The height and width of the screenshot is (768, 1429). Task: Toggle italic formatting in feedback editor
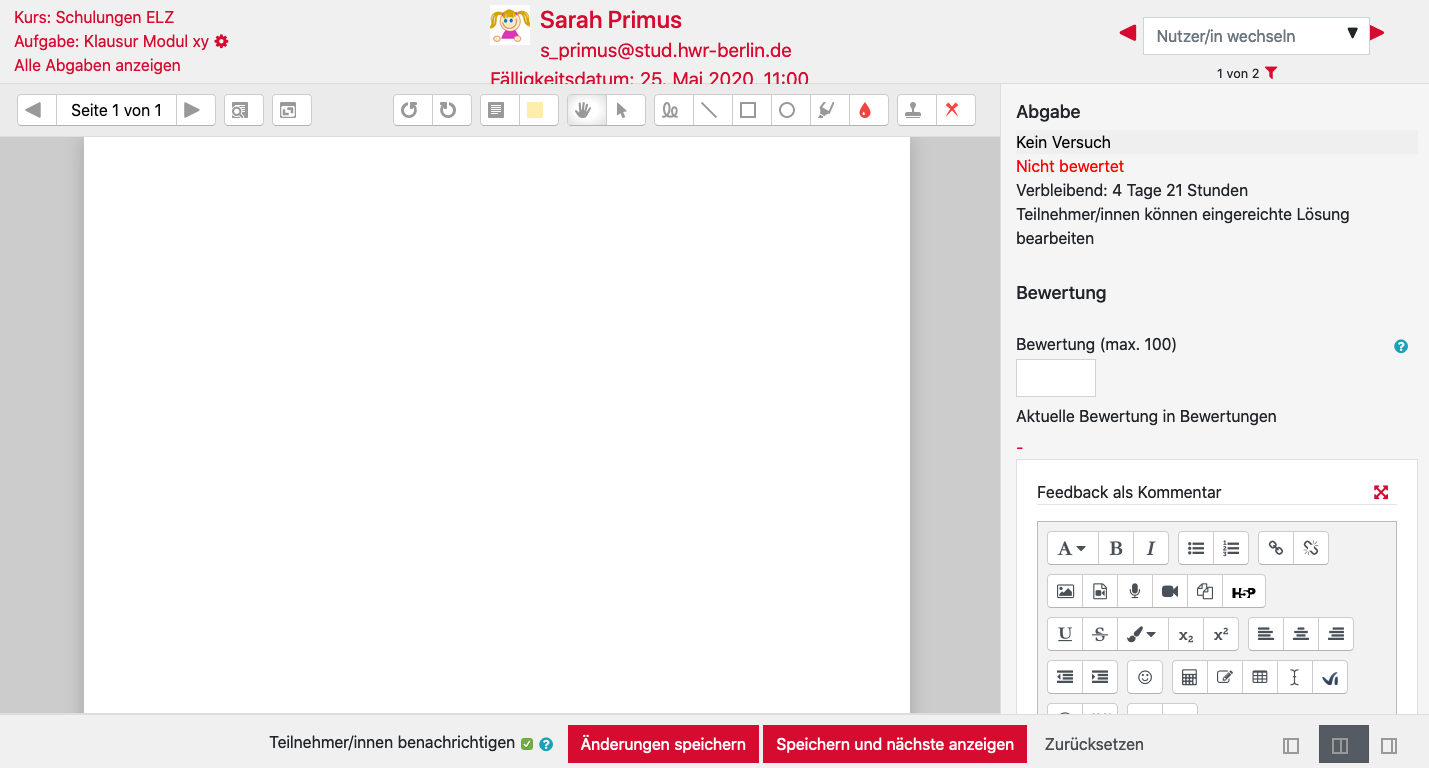(1151, 548)
